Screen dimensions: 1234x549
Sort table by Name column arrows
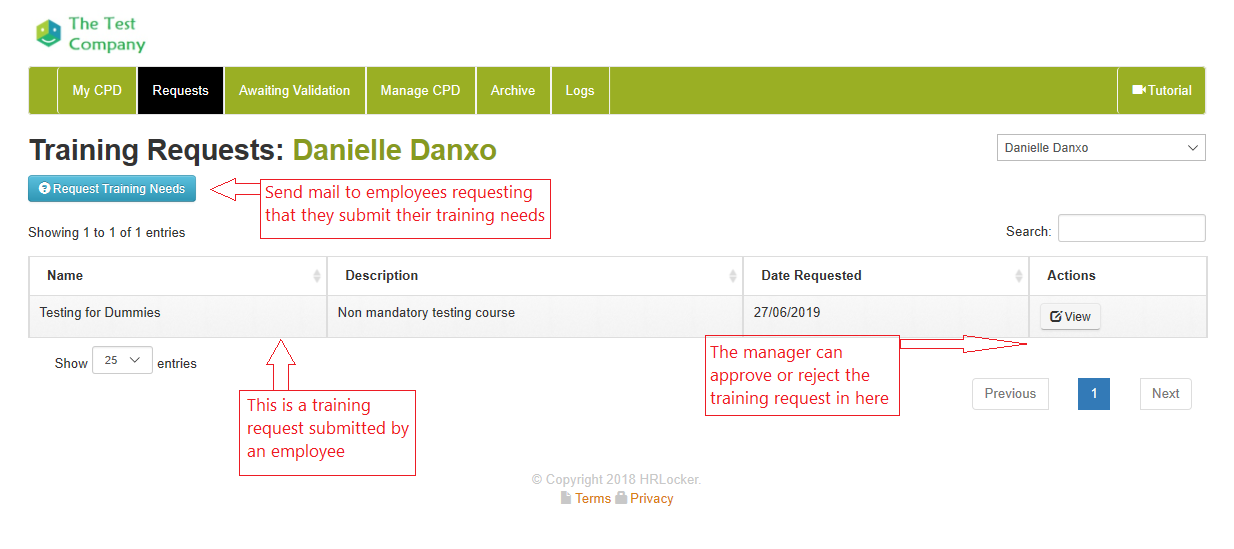(x=317, y=276)
